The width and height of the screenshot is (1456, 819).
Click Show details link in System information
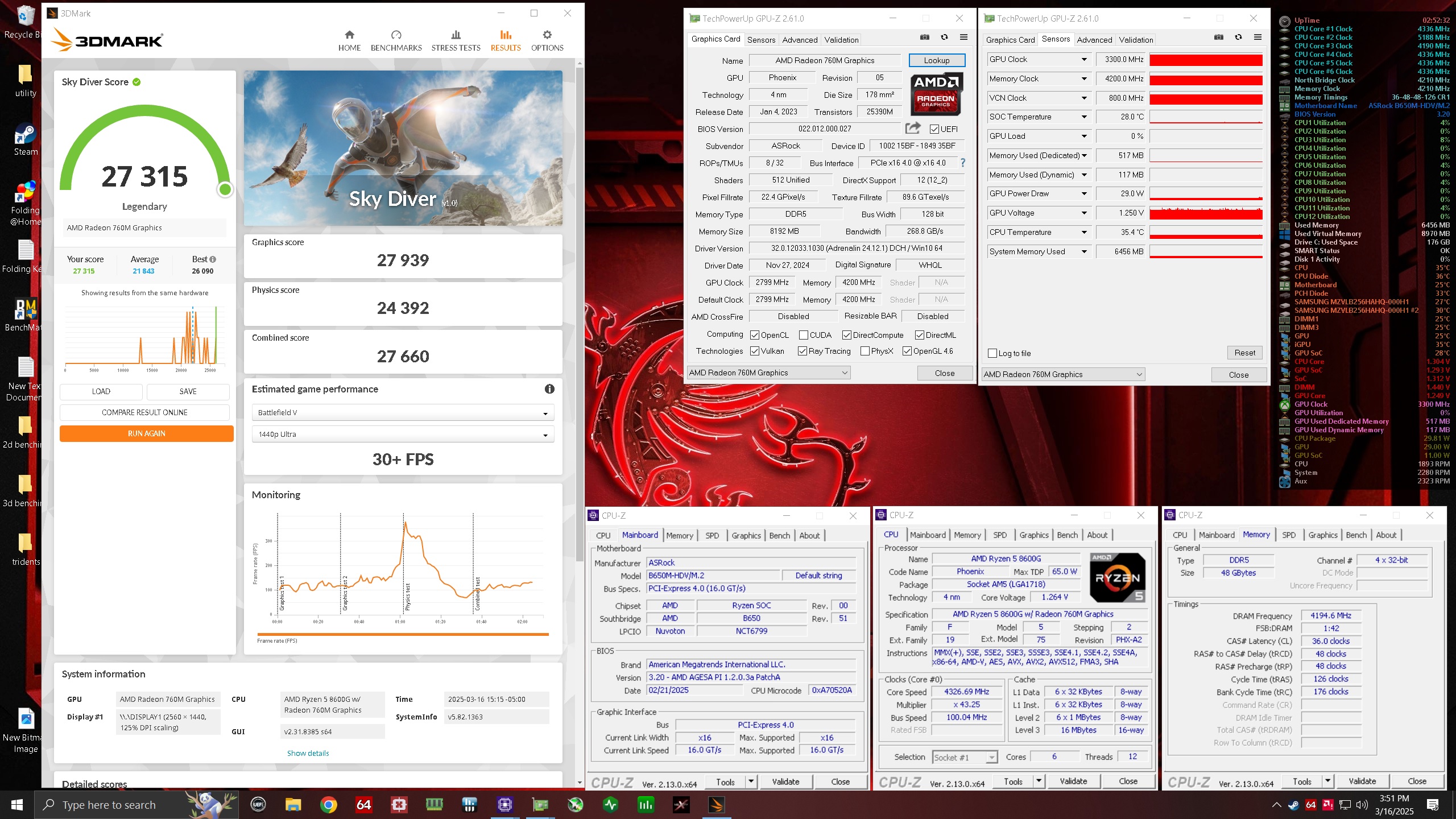pyautogui.click(x=308, y=753)
